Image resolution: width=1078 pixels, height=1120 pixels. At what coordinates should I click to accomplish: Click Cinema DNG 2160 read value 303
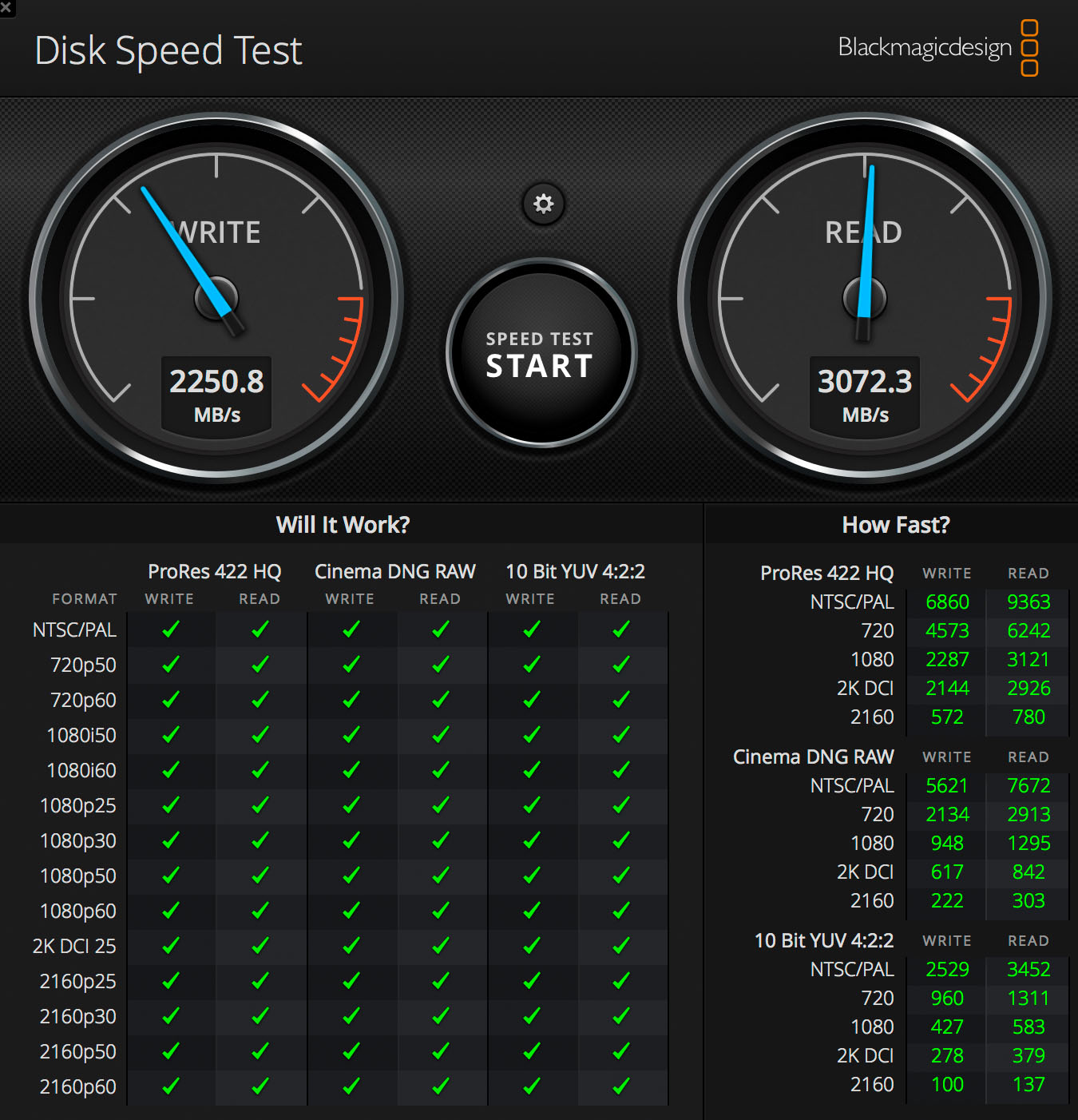1028,901
